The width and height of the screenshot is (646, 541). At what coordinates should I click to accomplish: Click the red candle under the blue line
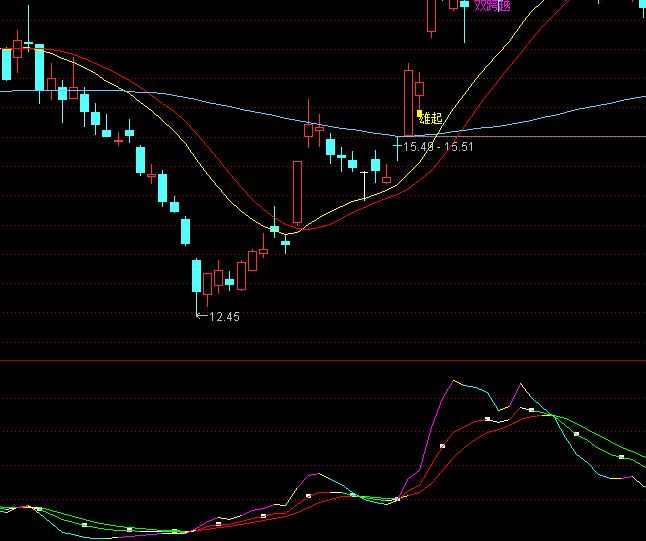point(308,129)
